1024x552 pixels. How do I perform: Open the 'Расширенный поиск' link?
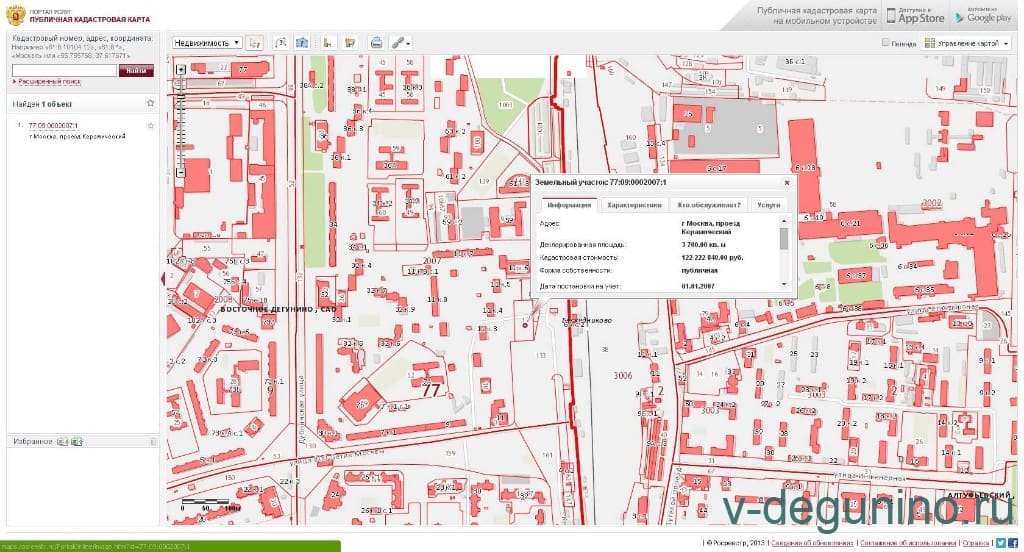point(45,81)
